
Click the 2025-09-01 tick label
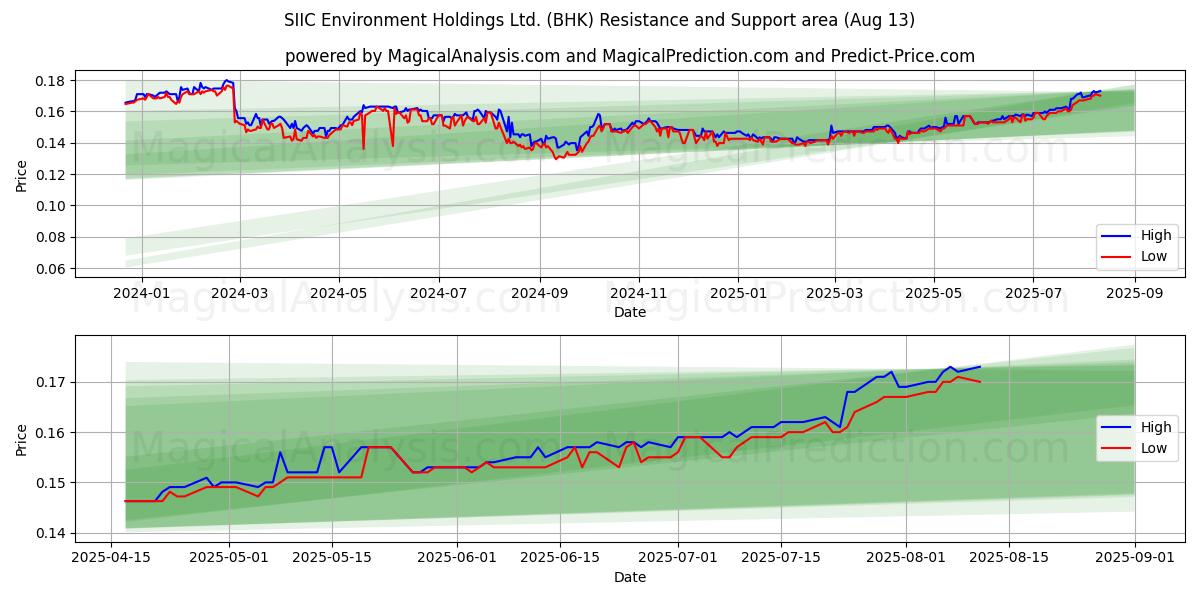[x=1135, y=558]
